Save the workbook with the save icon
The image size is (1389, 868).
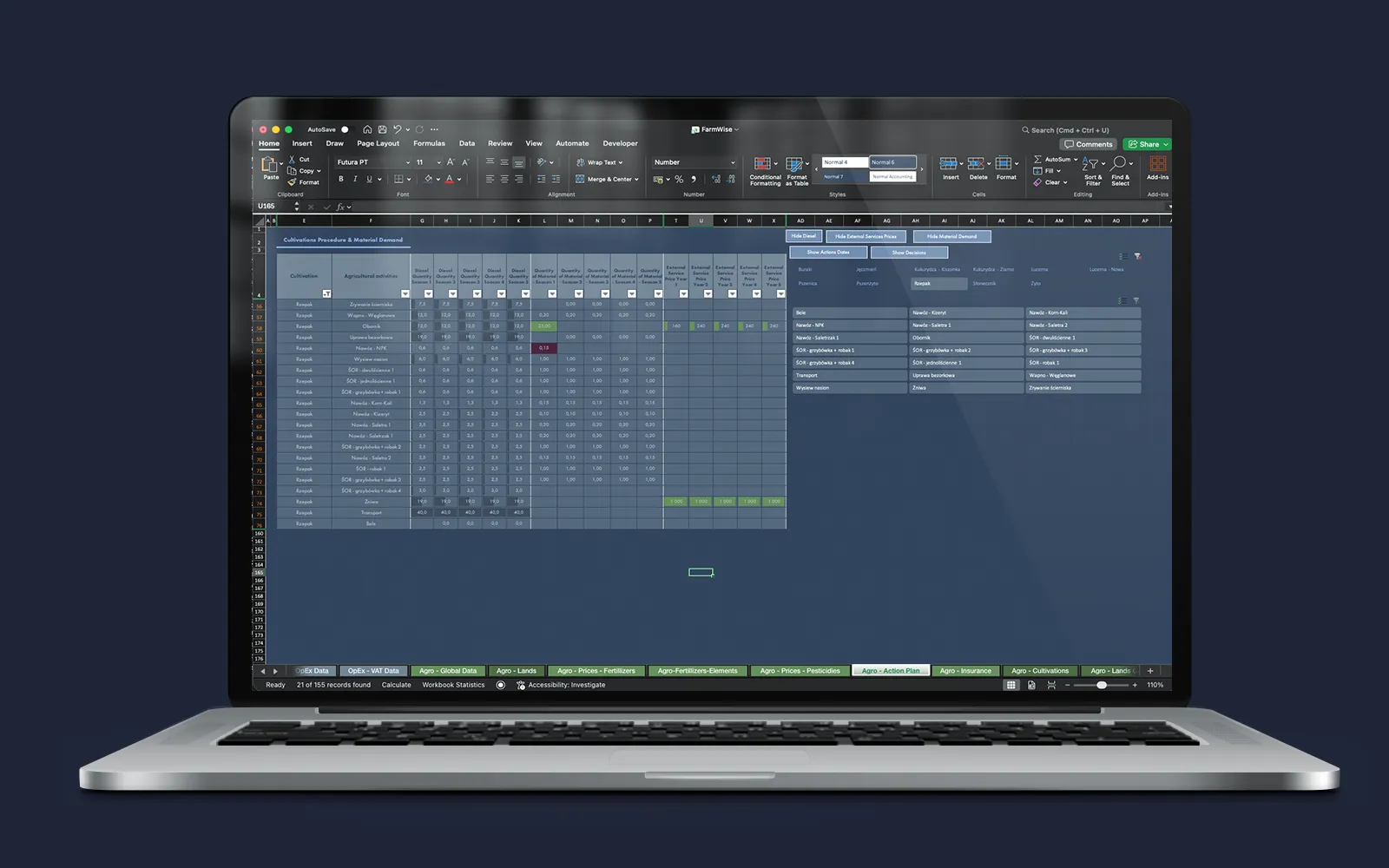coord(382,129)
